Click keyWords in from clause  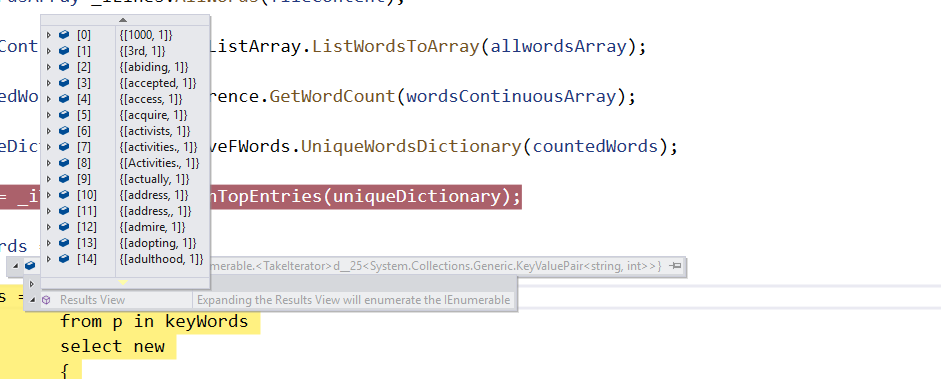(206, 321)
